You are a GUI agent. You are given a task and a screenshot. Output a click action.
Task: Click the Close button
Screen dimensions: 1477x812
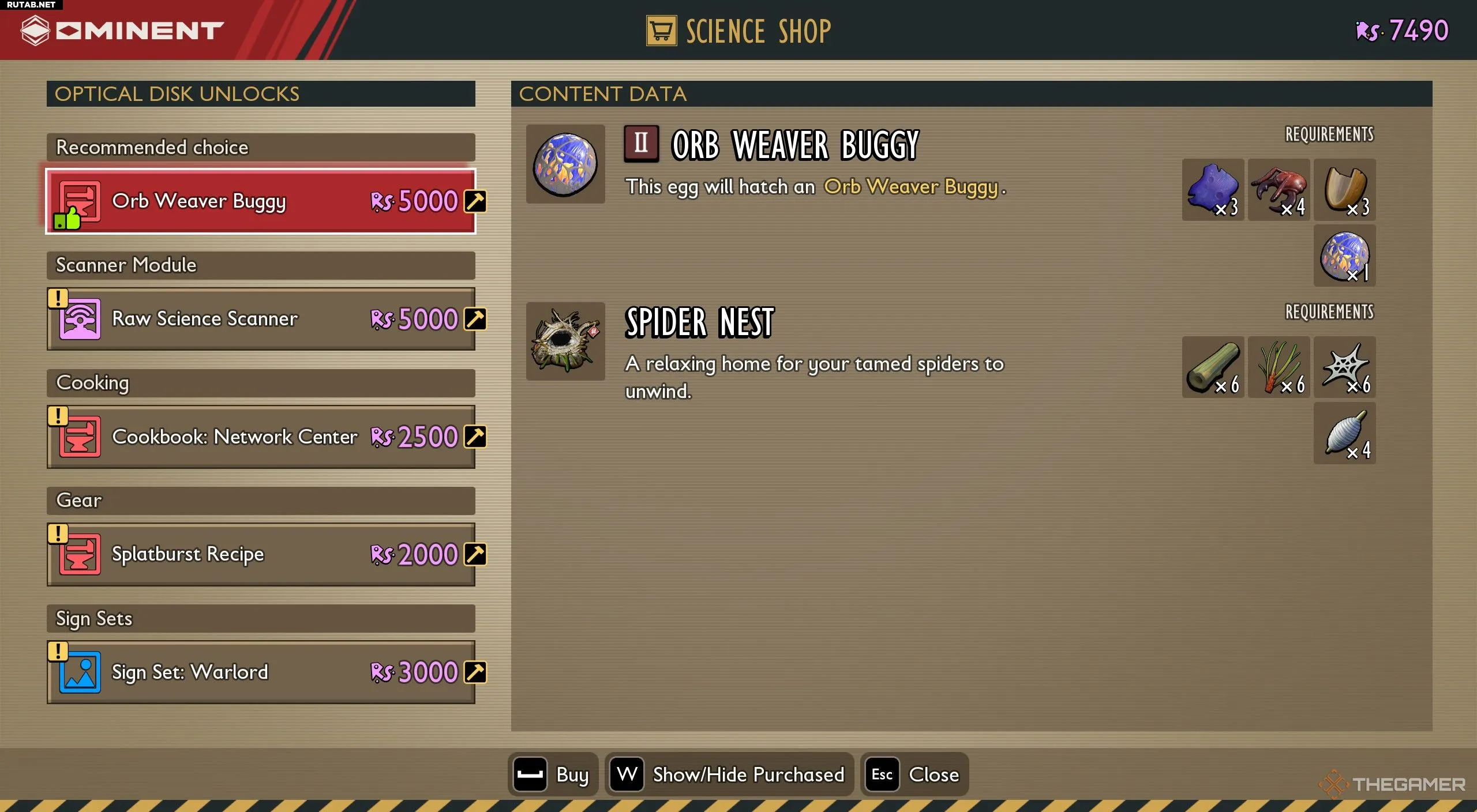coord(914,775)
